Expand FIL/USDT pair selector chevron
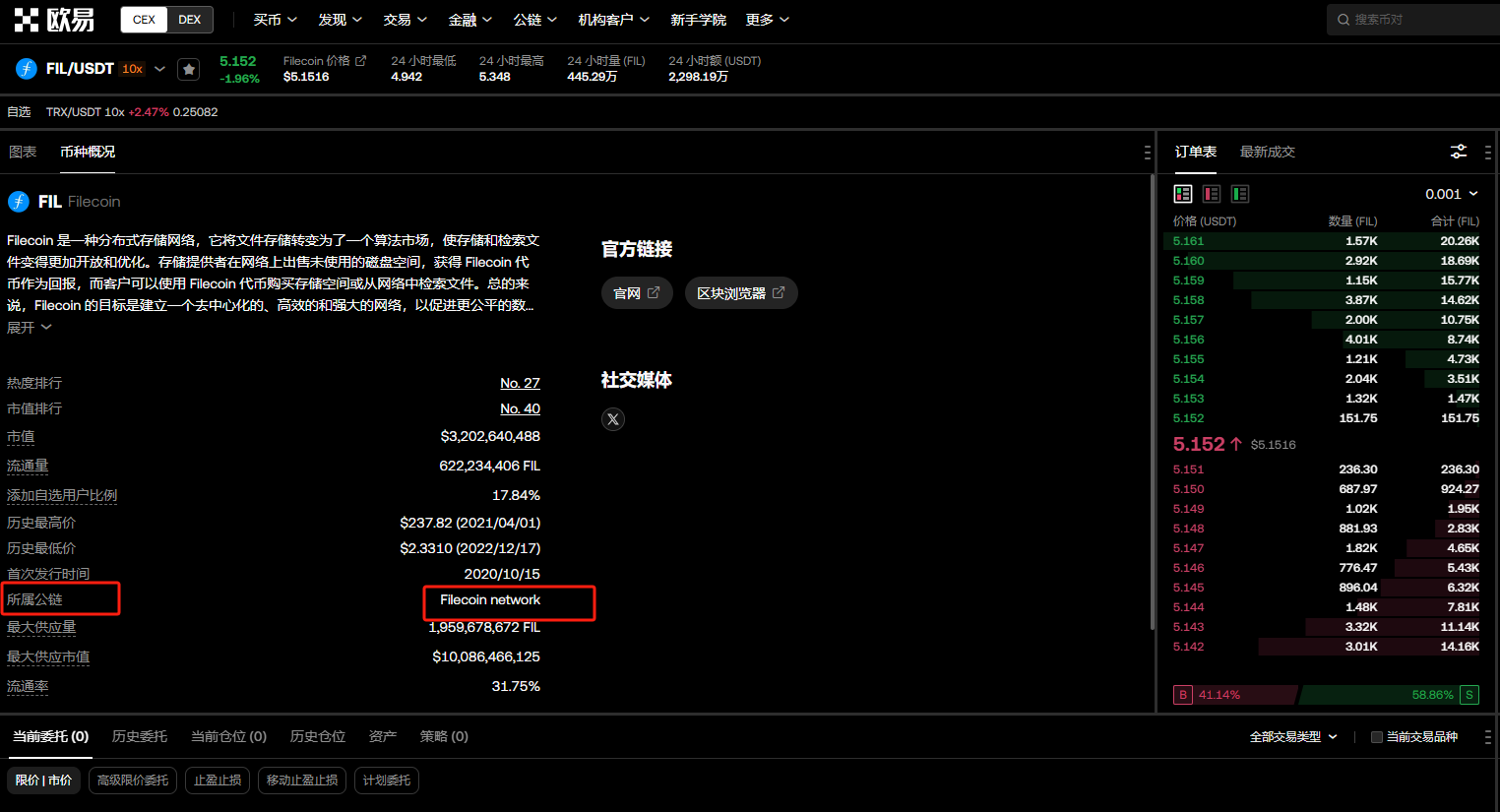Viewport: 1500px width, 812px height. [159, 69]
